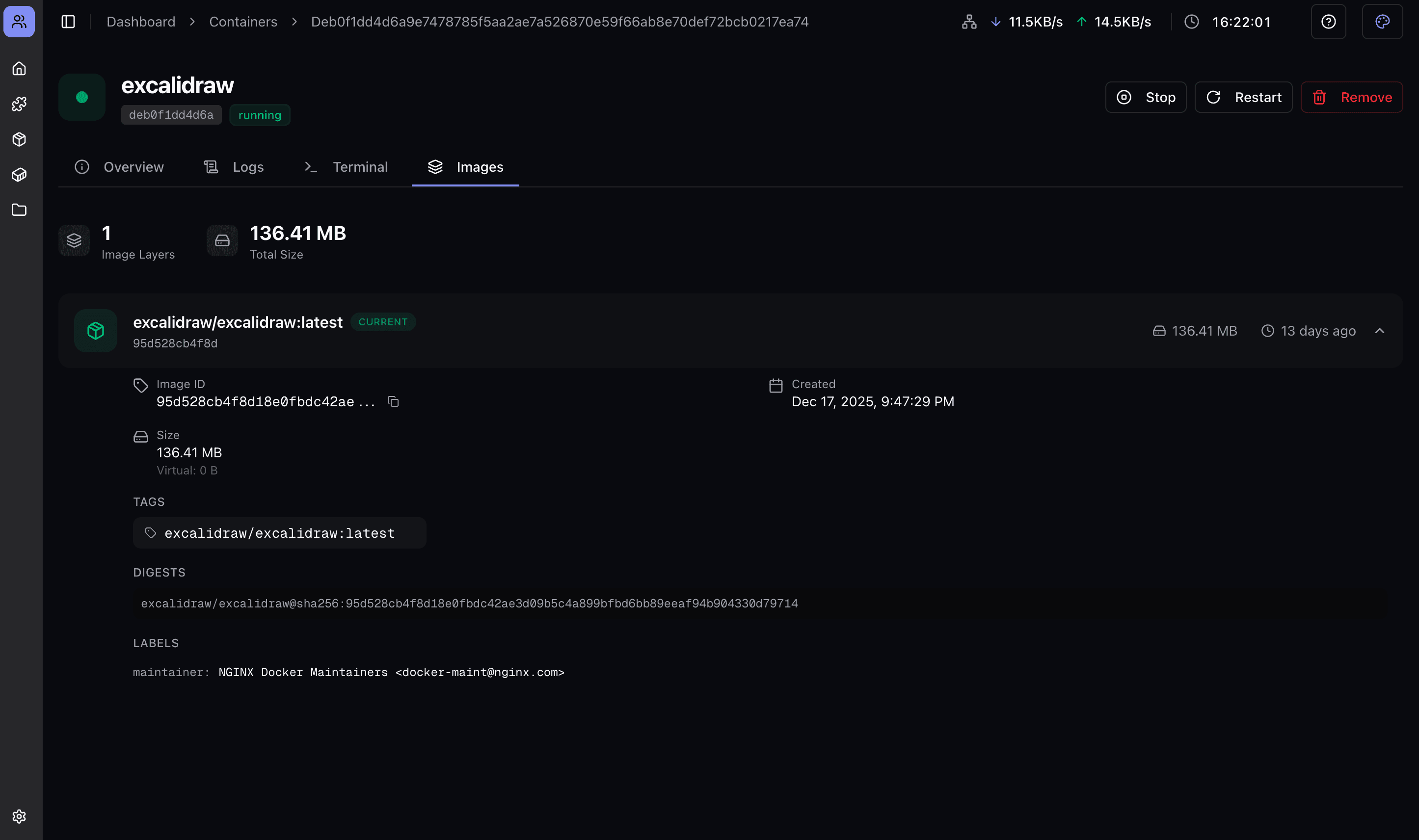This screenshot has height=840, width=1419.
Task: Toggle the sidebar panel icon
Action: coord(68,22)
